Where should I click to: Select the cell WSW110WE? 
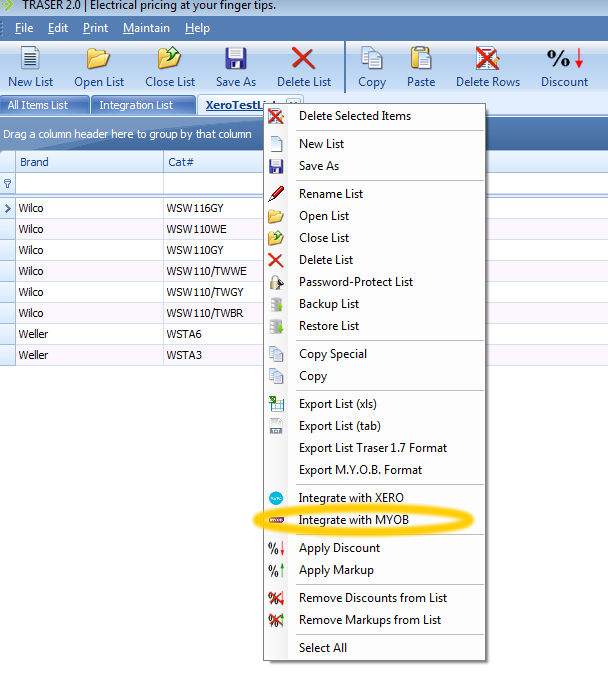tap(214, 229)
